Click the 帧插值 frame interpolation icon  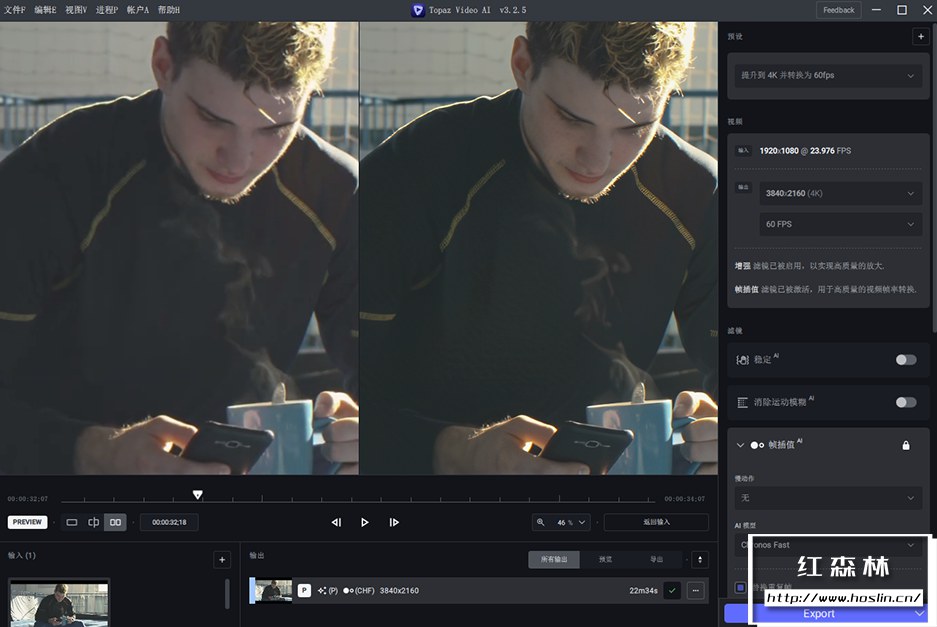coord(757,445)
